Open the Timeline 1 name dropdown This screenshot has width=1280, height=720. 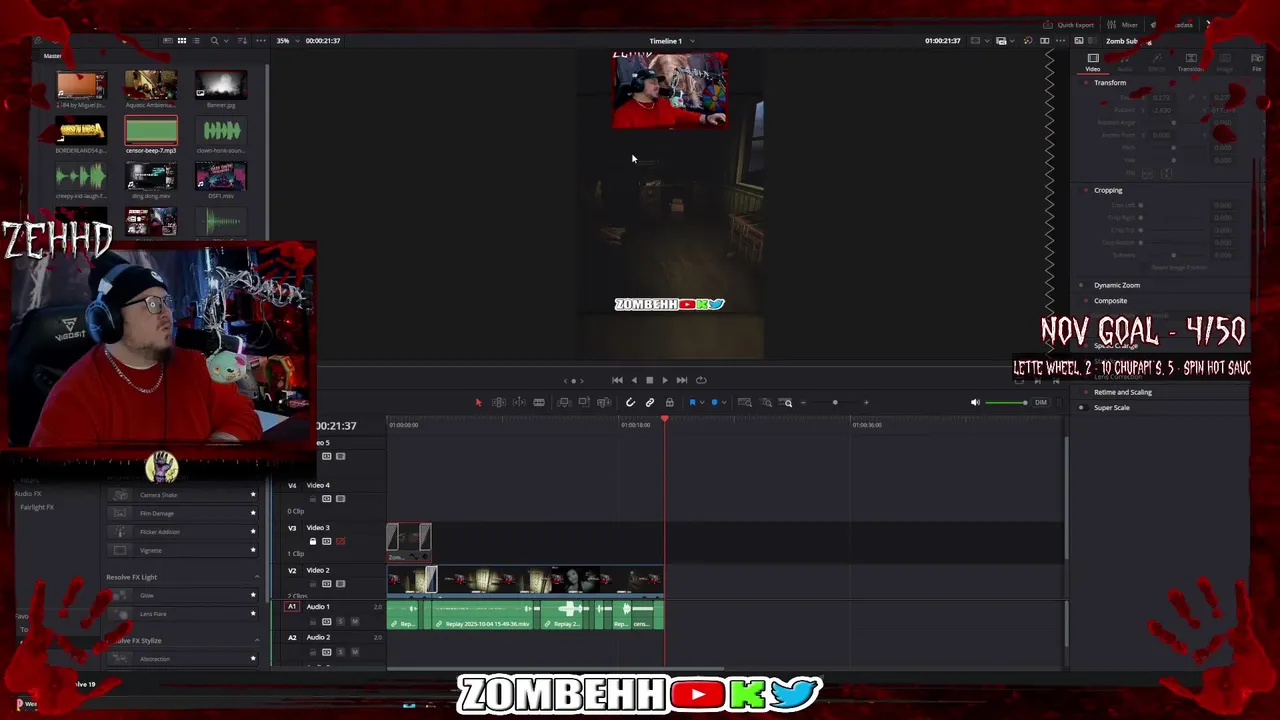(692, 41)
